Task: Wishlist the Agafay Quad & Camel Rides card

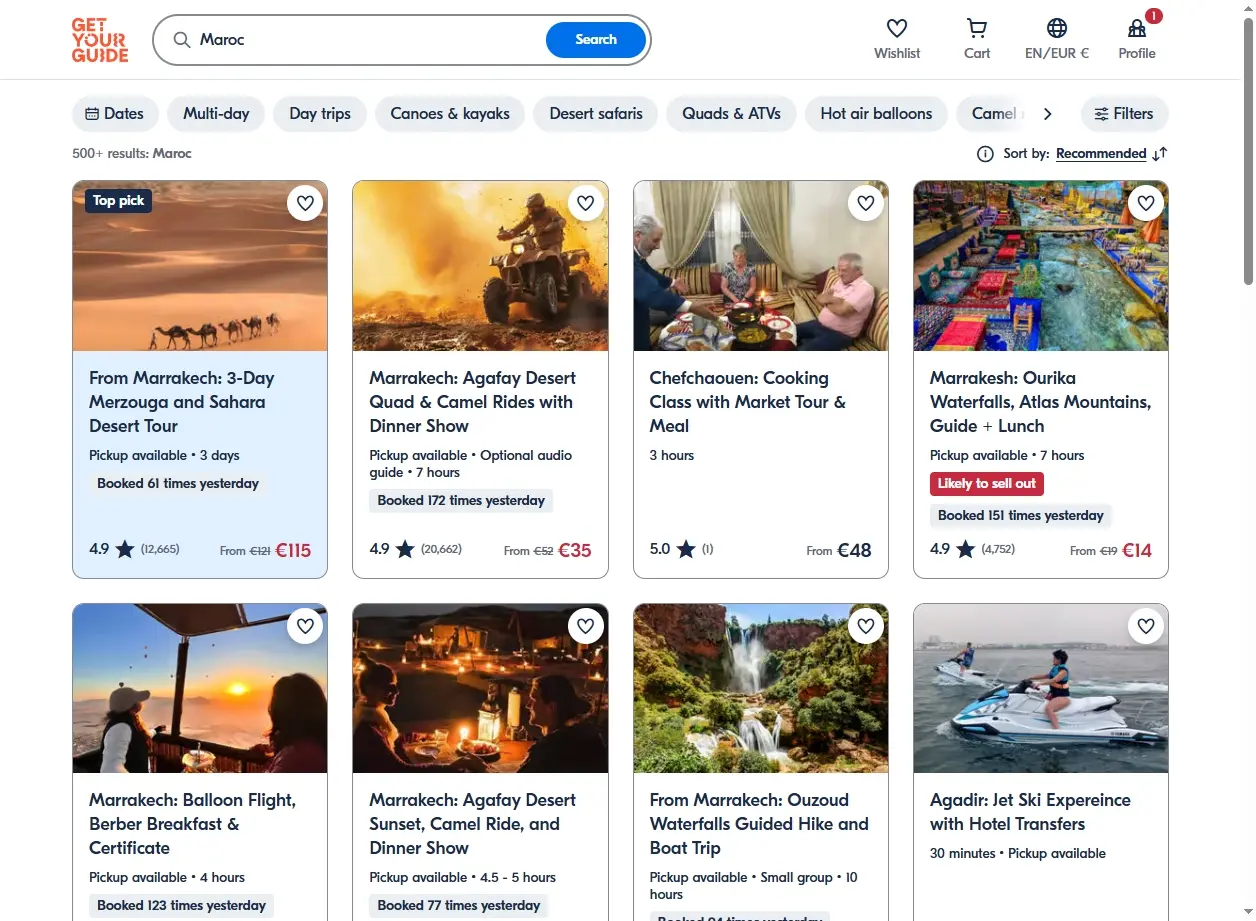Action: pyautogui.click(x=586, y=203)
